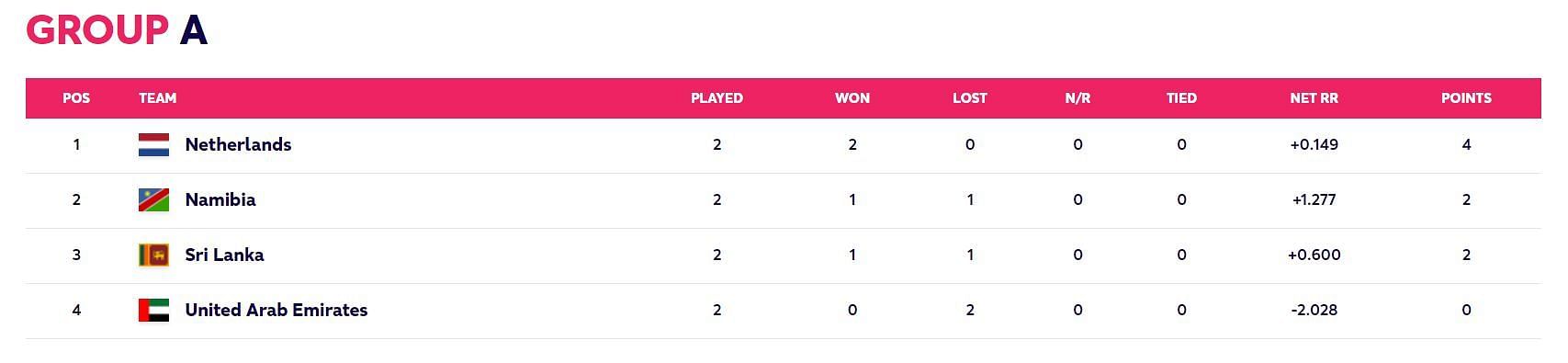Screen dimensions: 1568x363
Task: Click the Sri Lanka flag icon
Action: 153,255
